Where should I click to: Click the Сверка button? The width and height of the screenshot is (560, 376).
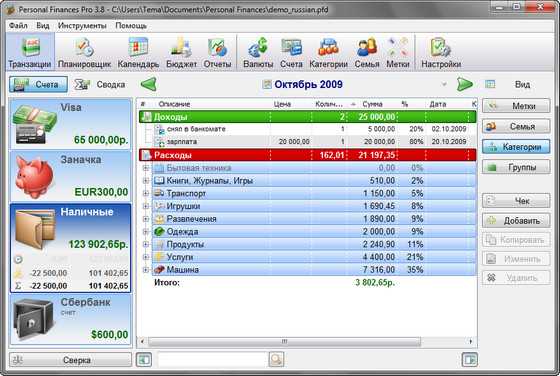tap(70, 360)
